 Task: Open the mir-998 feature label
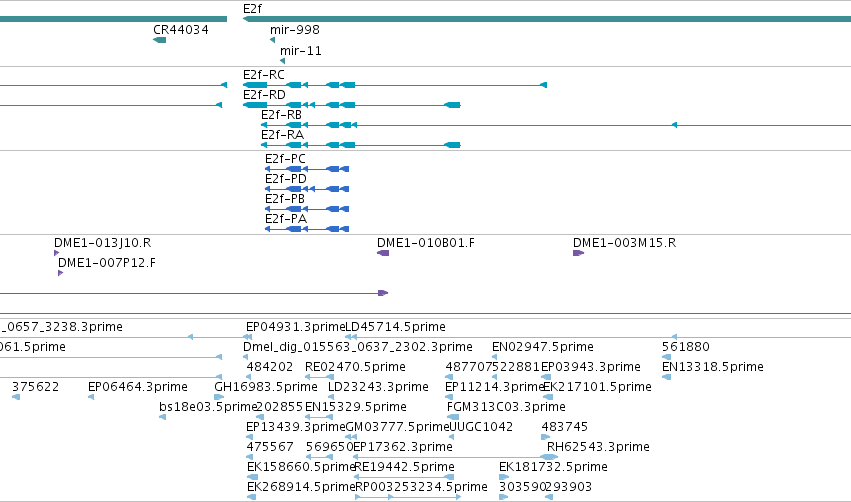tap(295, 30)
